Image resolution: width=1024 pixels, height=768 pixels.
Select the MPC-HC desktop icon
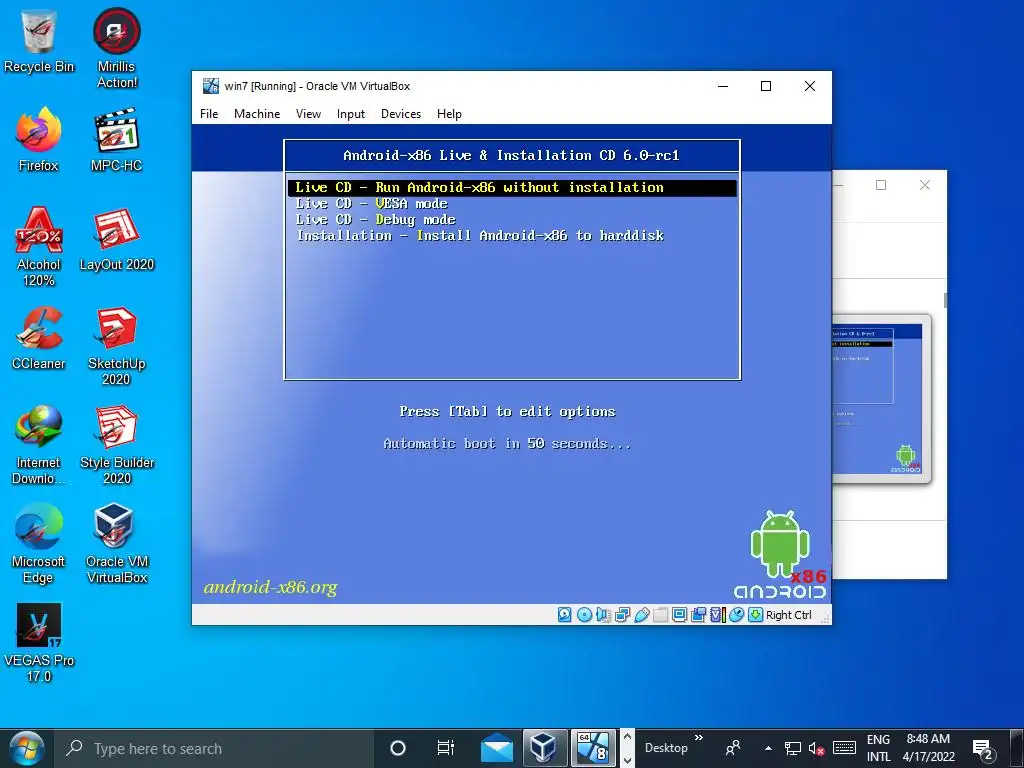click(x=116, y=140)
